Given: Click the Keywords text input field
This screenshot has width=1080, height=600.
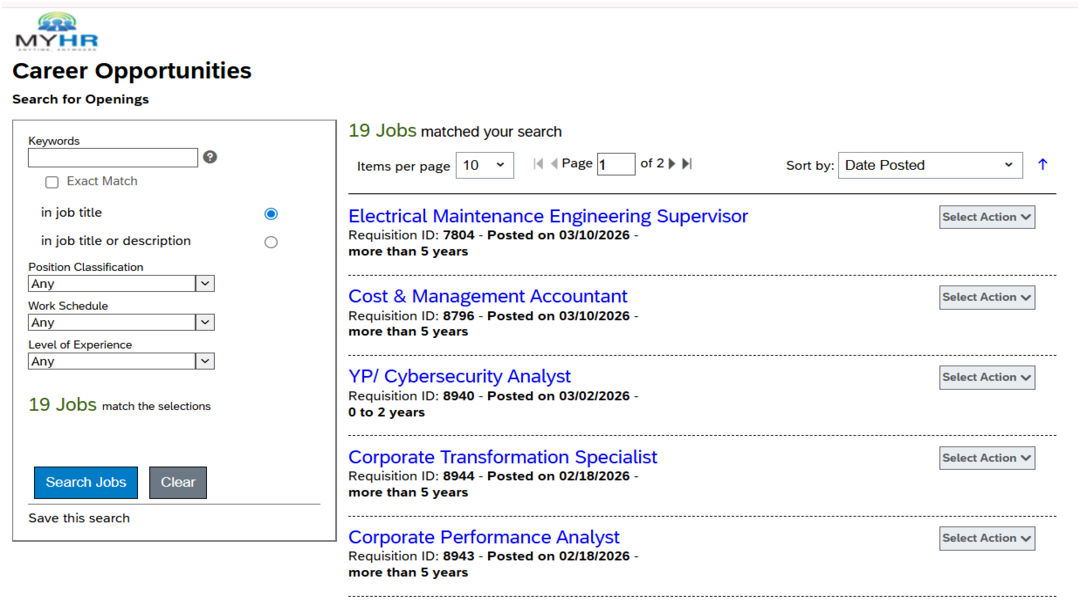Looking at the screenshot, I should 113,158.
